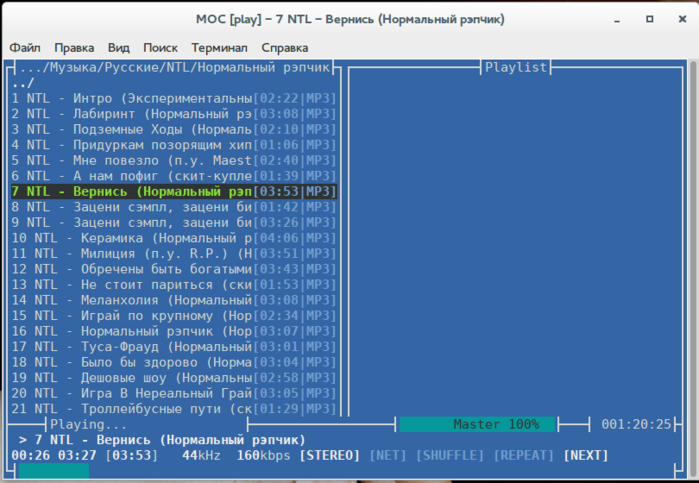Select track 5 NTL - Мне повезло
The image size is (699, 483).
174,161
